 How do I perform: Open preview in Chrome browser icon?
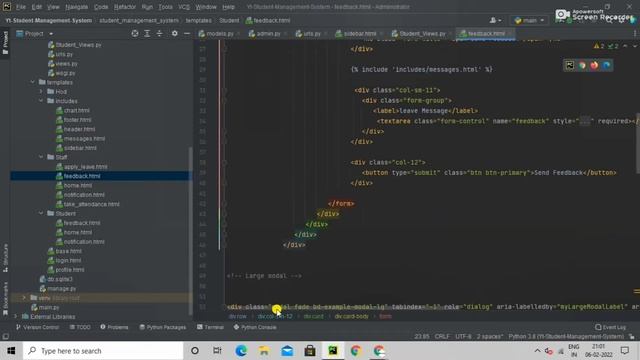pos(582,65)
